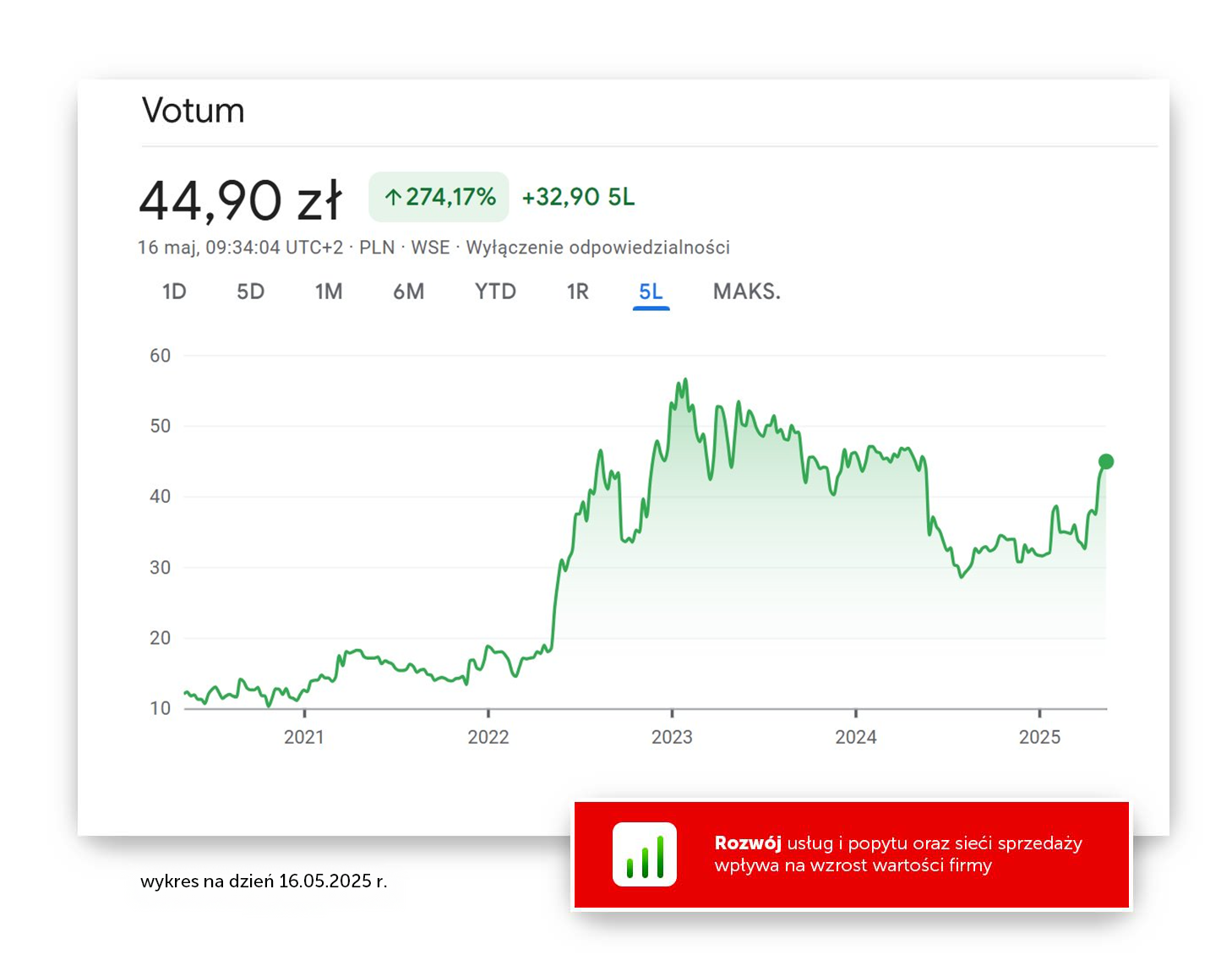Click the +32,90 5L change text
The width and height of the screenshot is (1232, 971).
pos(578,197)
